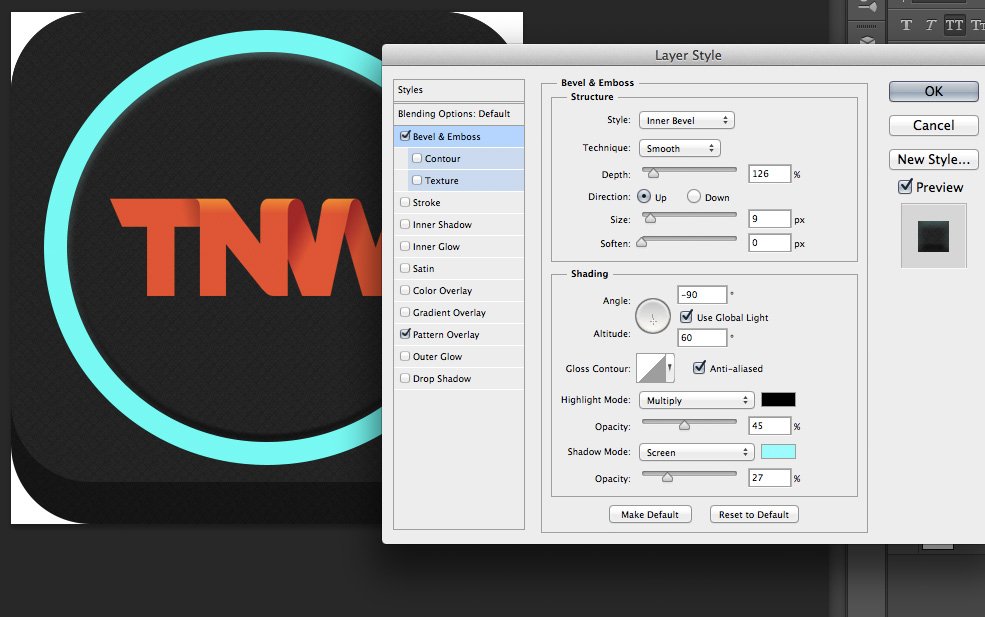Enable the Texture sub-option checkbox
The width and height of the screenshot is (985, 617).
416,180
